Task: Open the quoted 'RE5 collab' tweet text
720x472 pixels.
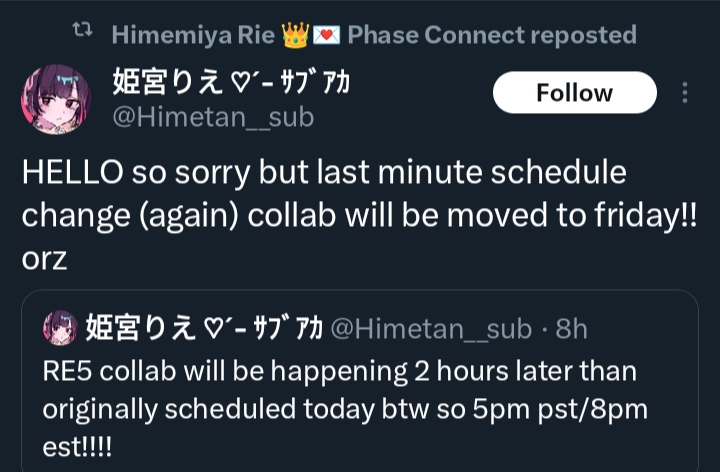Action: click(345, 409)
